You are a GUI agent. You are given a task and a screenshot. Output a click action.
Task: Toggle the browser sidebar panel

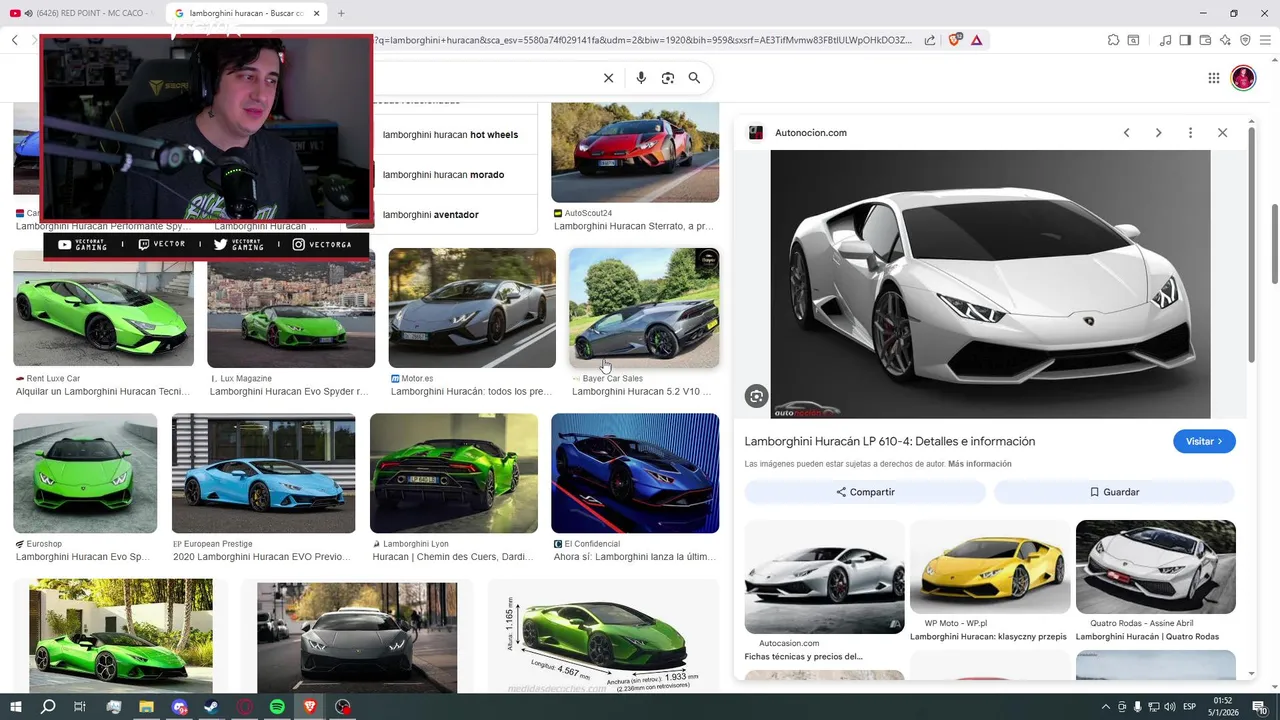pos(1185,40)
